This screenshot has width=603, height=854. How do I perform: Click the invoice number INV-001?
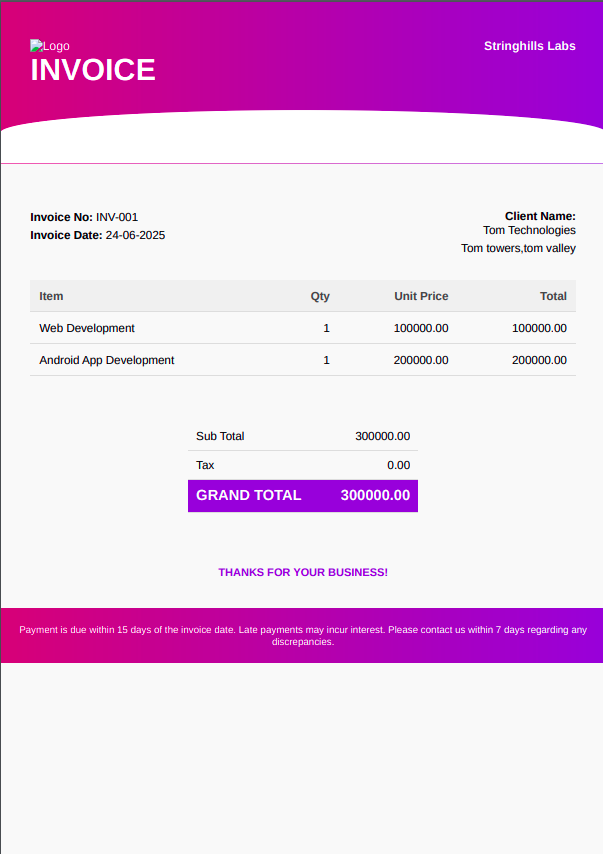117,217
